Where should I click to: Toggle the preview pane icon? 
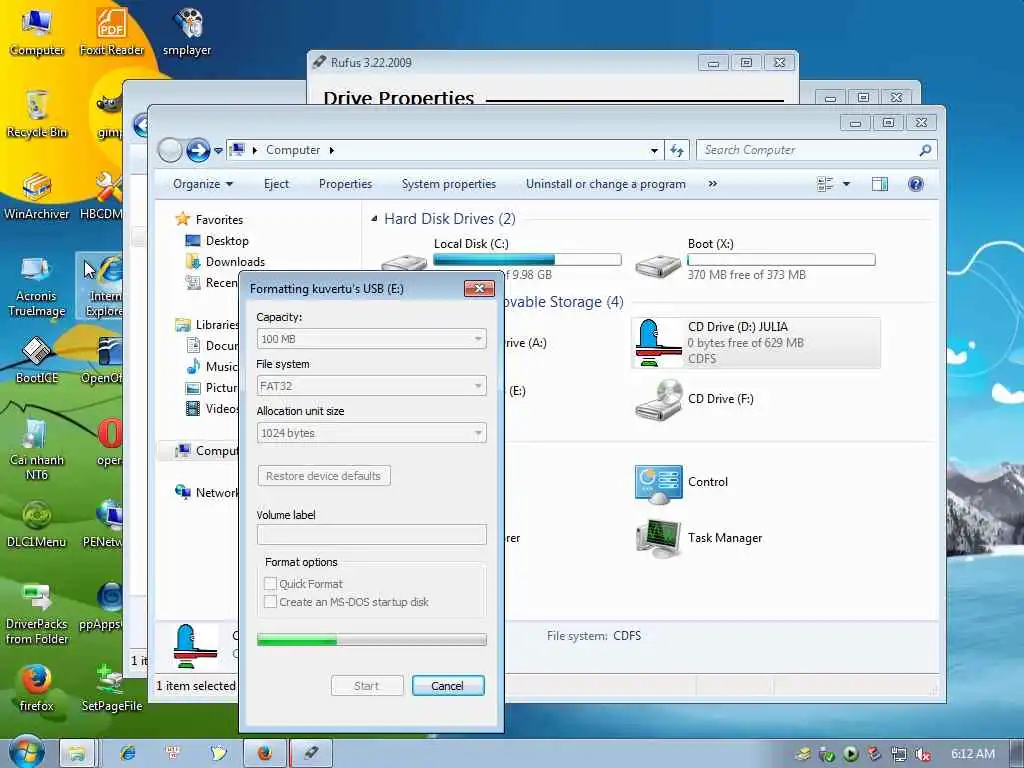880,184
